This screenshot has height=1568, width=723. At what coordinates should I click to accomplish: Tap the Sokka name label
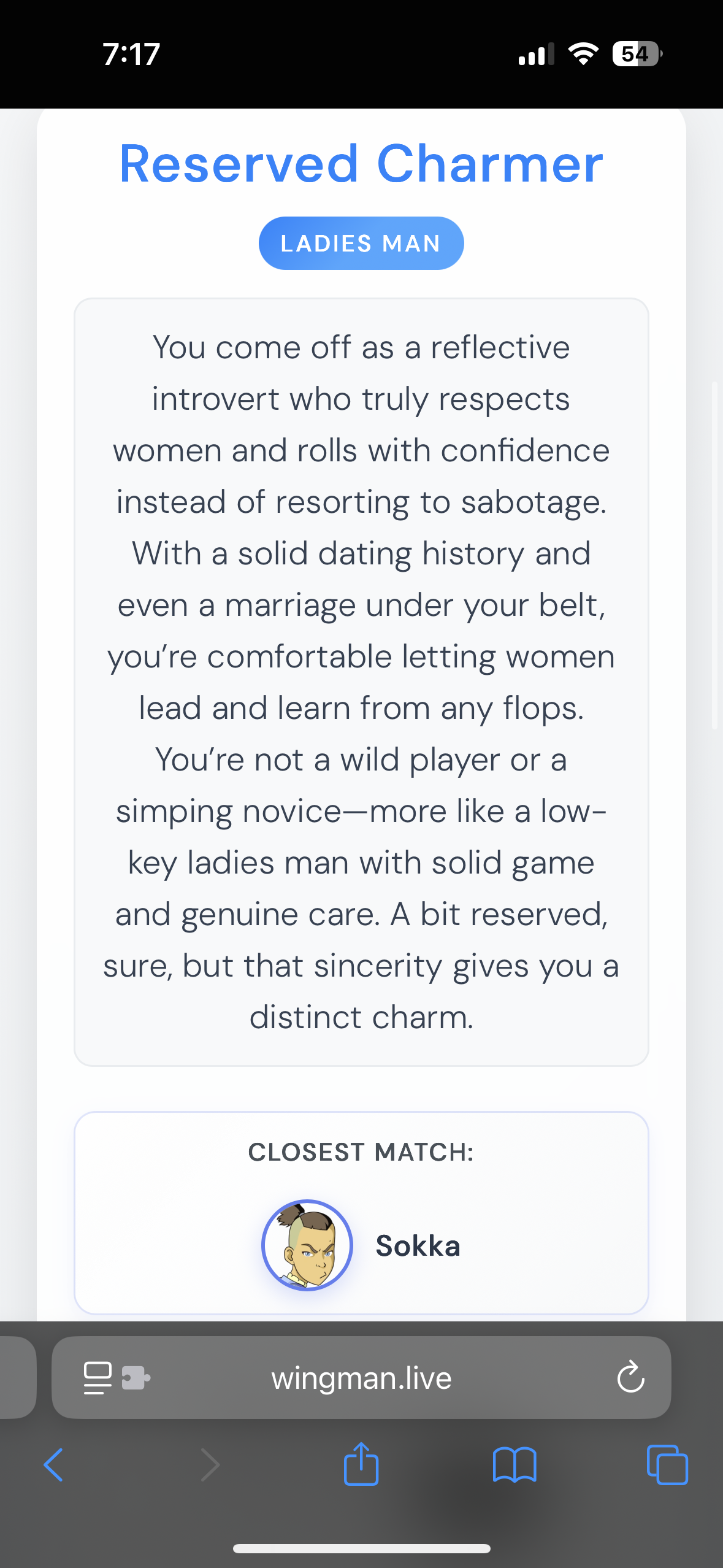[x=418, y=1246]
